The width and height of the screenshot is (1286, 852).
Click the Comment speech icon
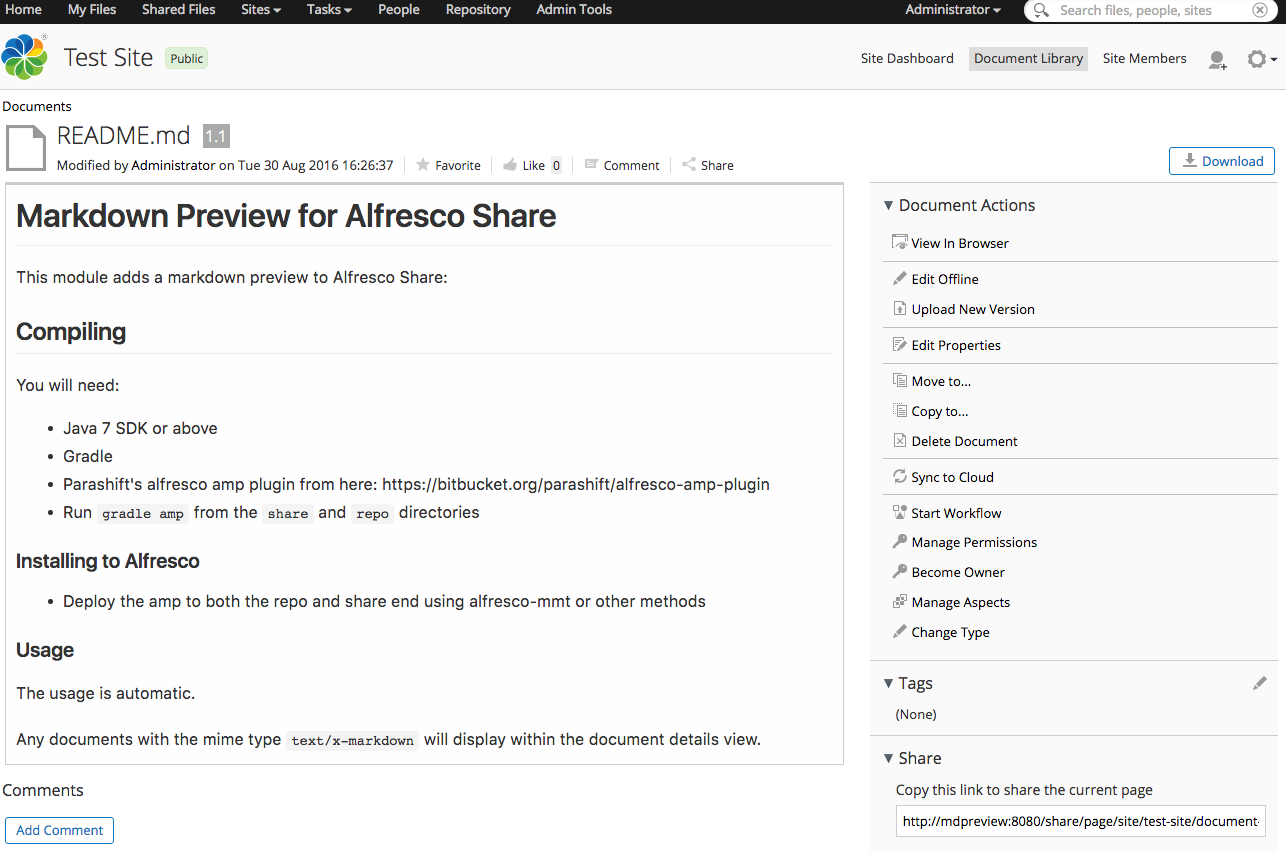tap(591, 164)
